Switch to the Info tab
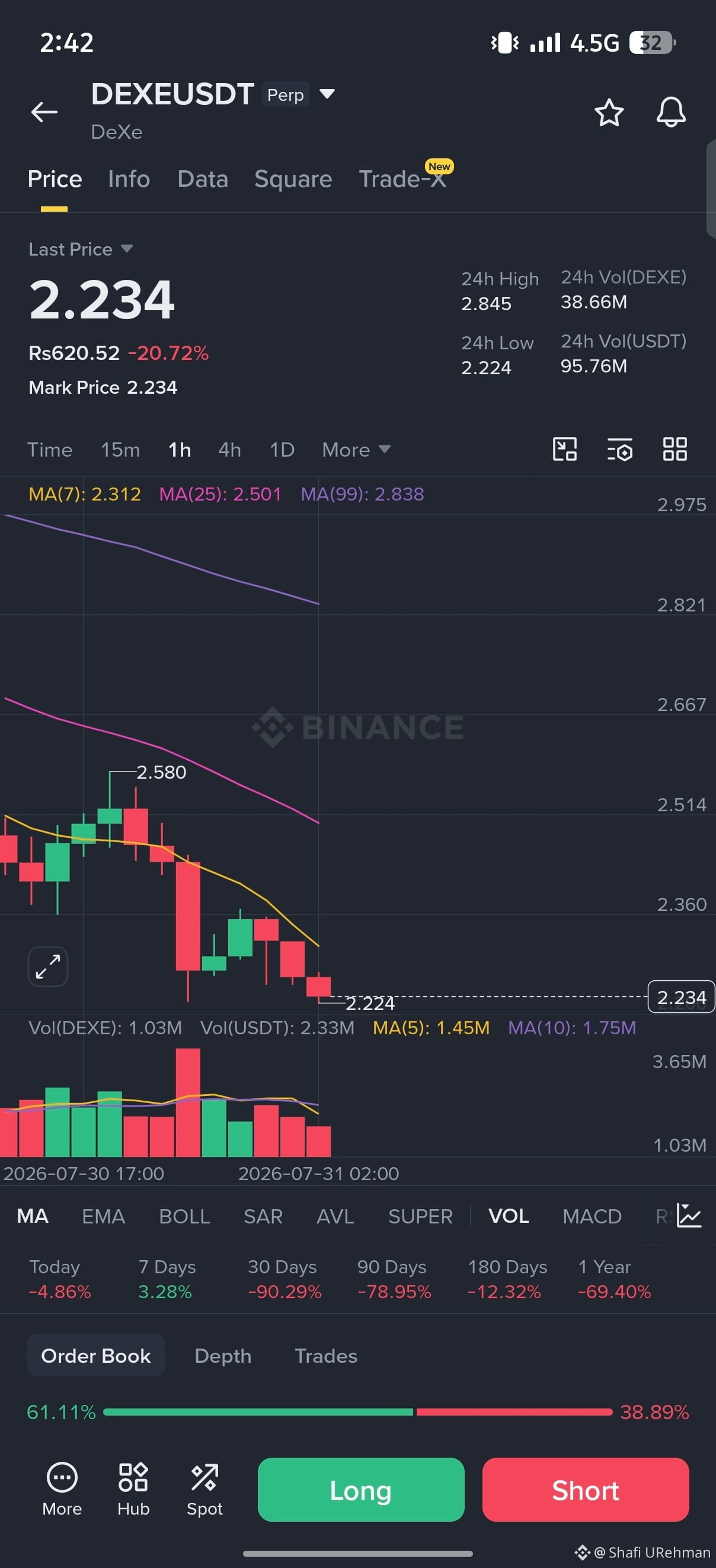The image size is (716, 1568). 129,179
